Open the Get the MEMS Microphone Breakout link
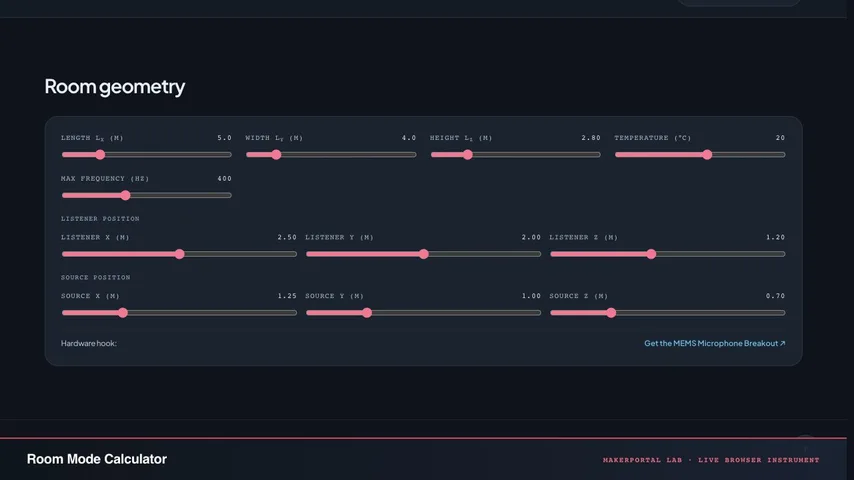 pos(715,343)
